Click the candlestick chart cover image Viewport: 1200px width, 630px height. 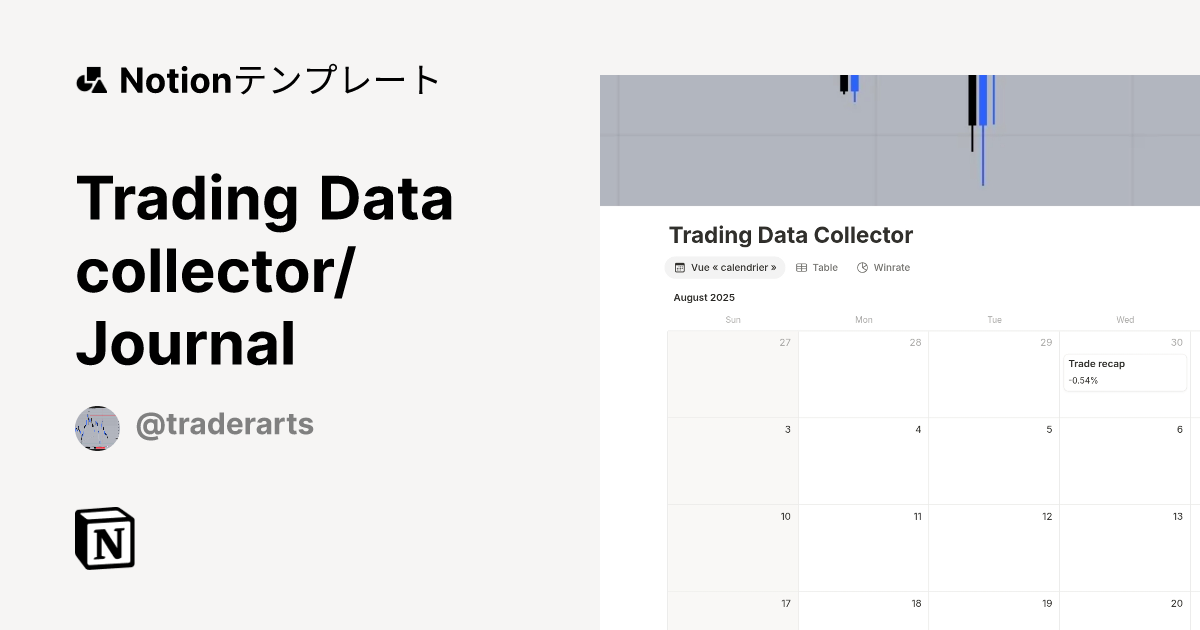click(x=900, y=140)
